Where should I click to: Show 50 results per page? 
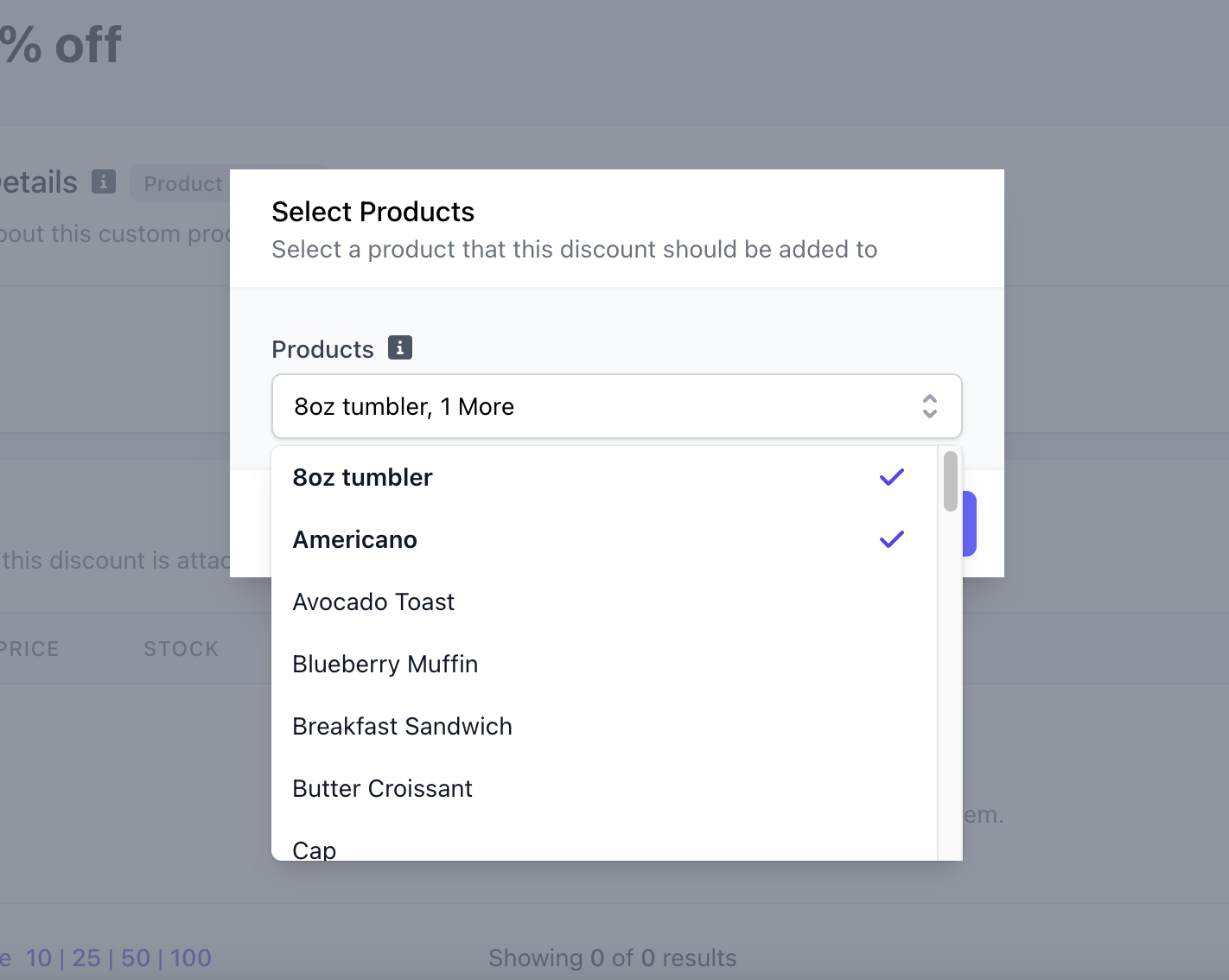click(136, 958)
